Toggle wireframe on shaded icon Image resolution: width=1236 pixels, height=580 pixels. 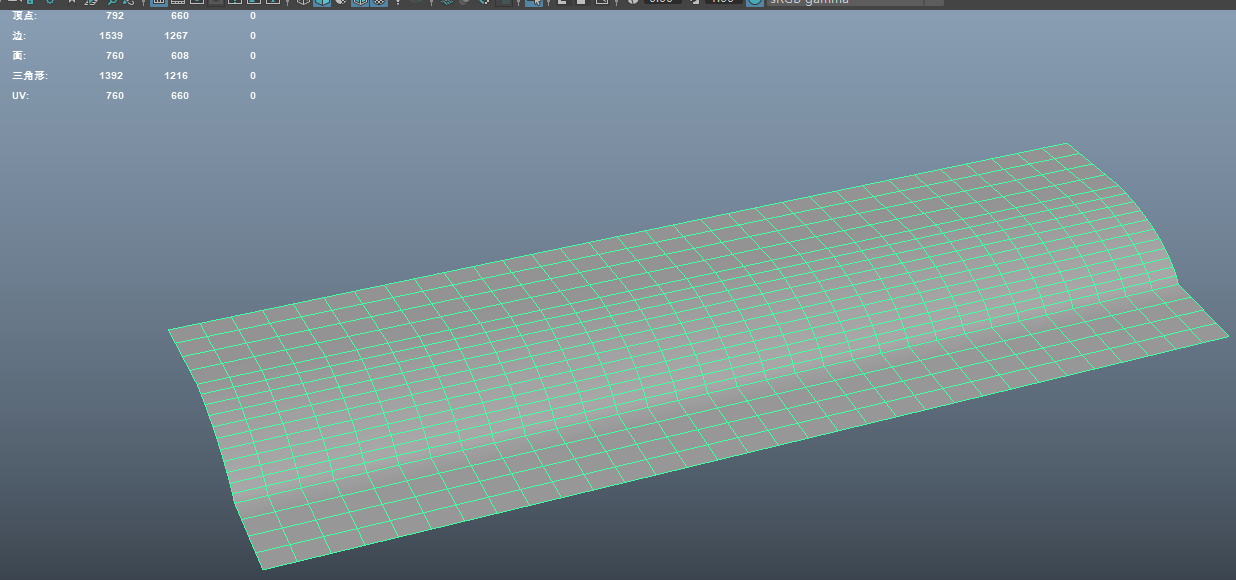360,2
